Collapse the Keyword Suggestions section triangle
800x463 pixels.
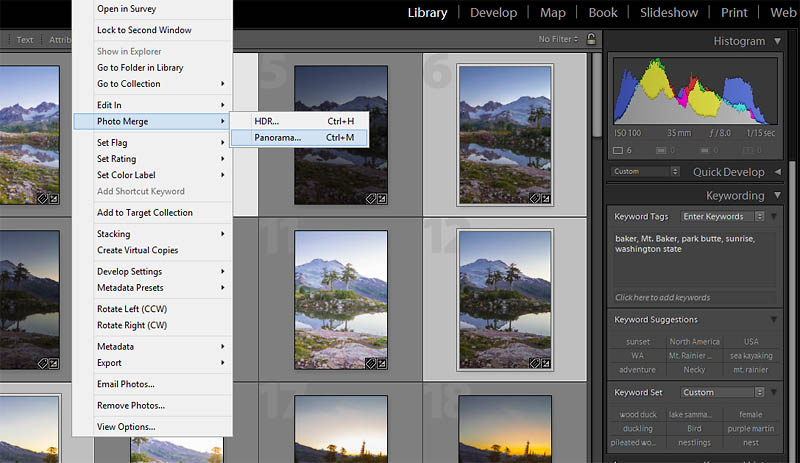pos(774,320)
